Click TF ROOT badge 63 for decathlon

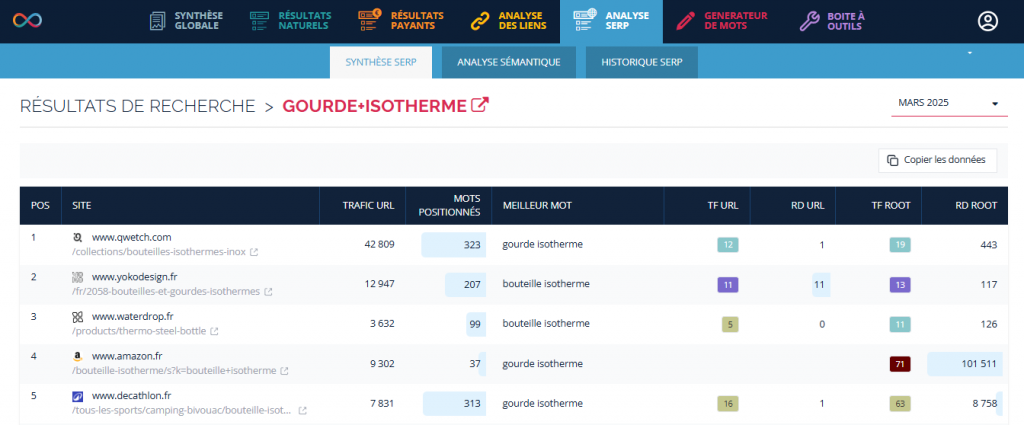tap(900, 404)
